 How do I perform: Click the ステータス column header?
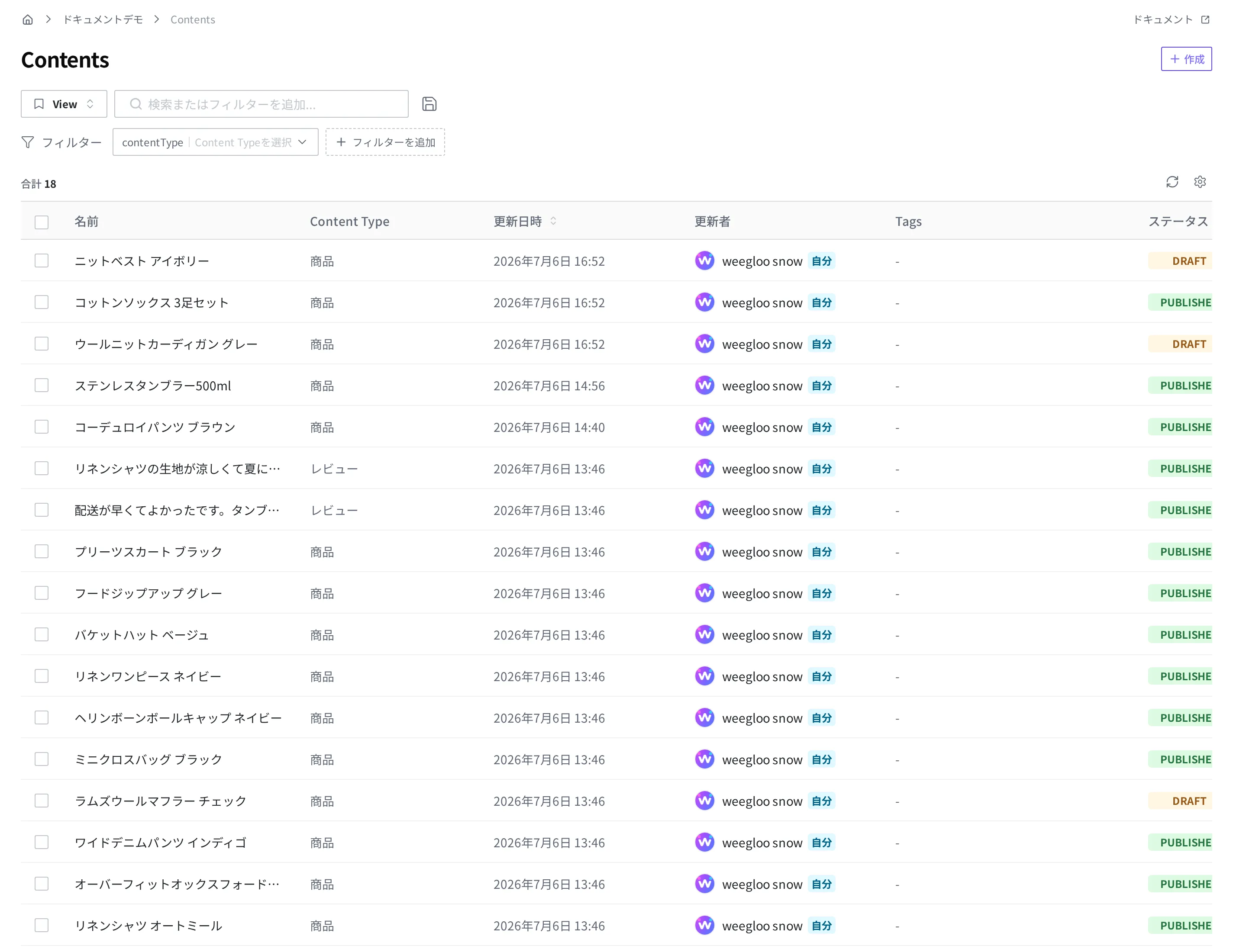click(1178, 221)
